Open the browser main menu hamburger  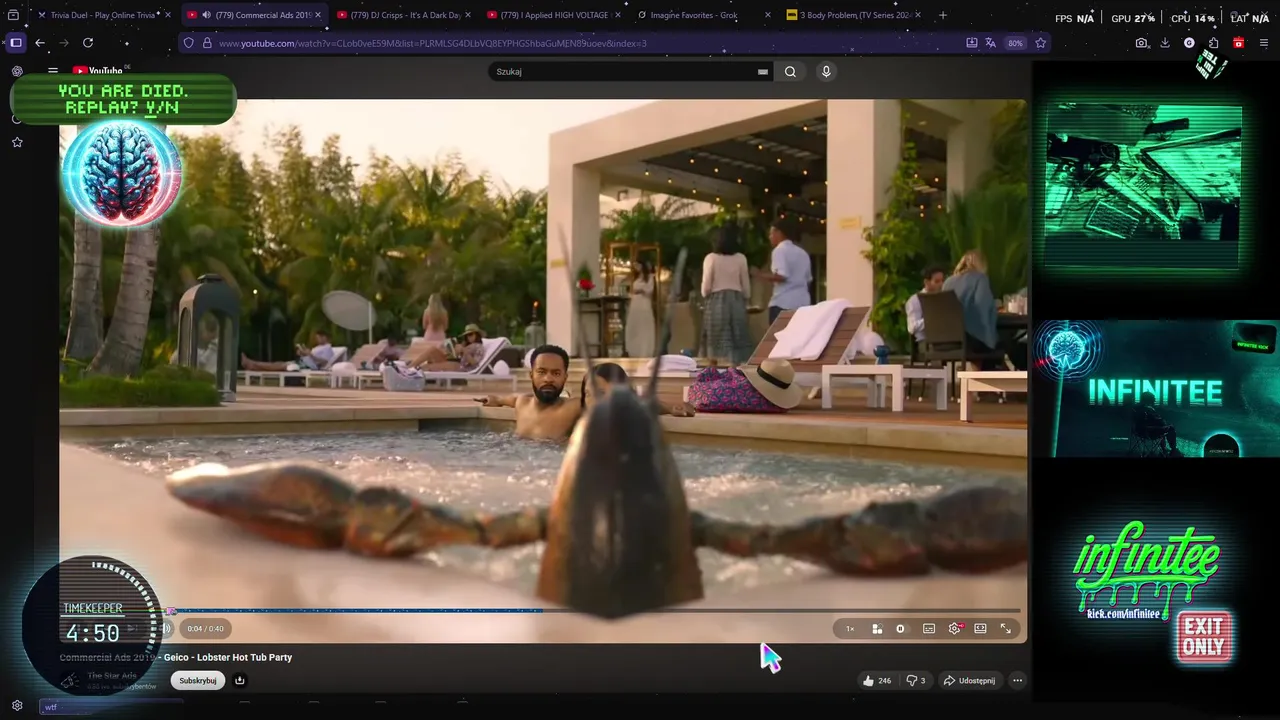point(1263,43)
